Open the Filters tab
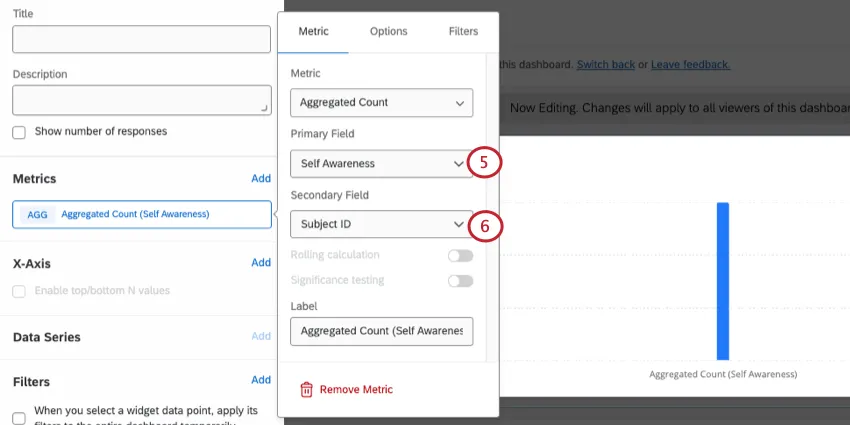The height and width of the screenshot is (425, 850). pos(463,32)
